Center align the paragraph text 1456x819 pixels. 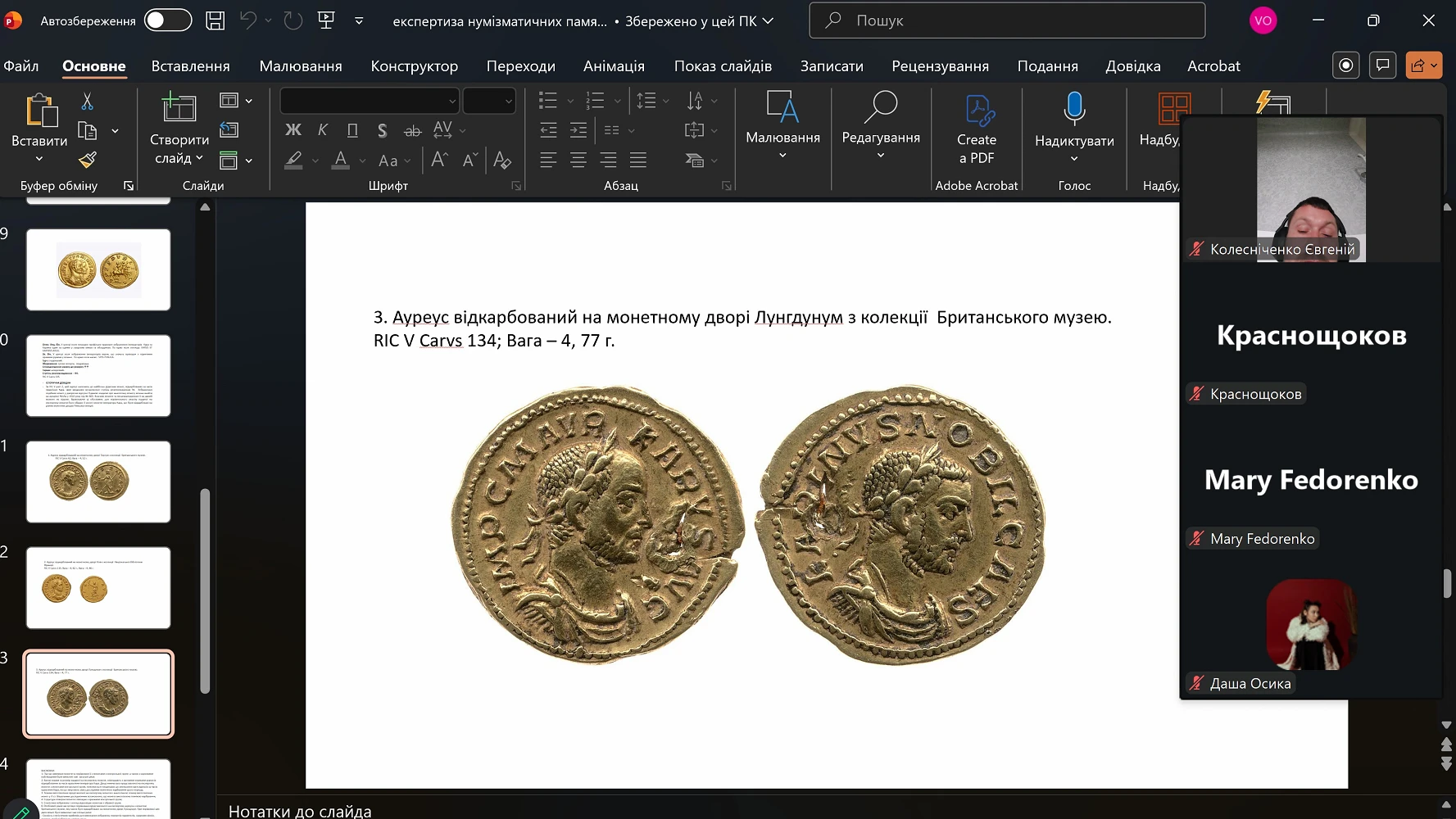[x=578, y=160]
